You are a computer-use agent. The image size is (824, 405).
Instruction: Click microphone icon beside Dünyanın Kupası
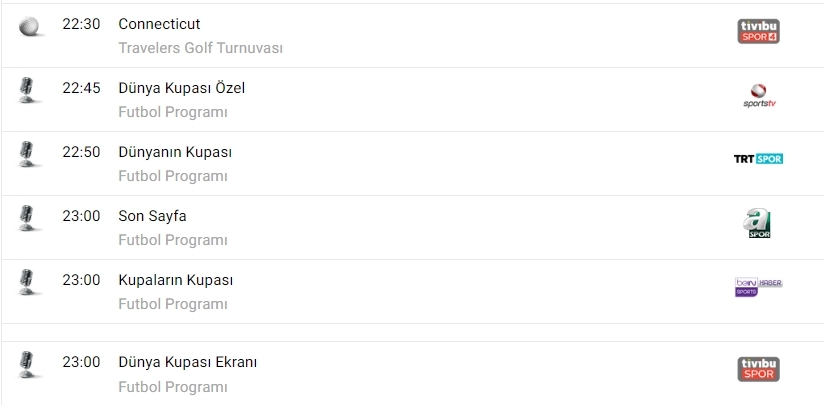(28, 154)
